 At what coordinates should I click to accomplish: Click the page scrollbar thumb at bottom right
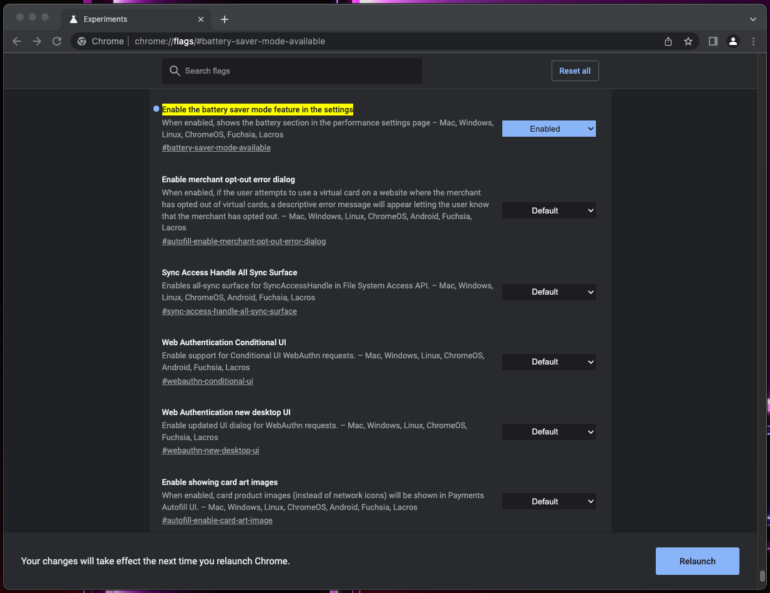[x=762, y=575]
